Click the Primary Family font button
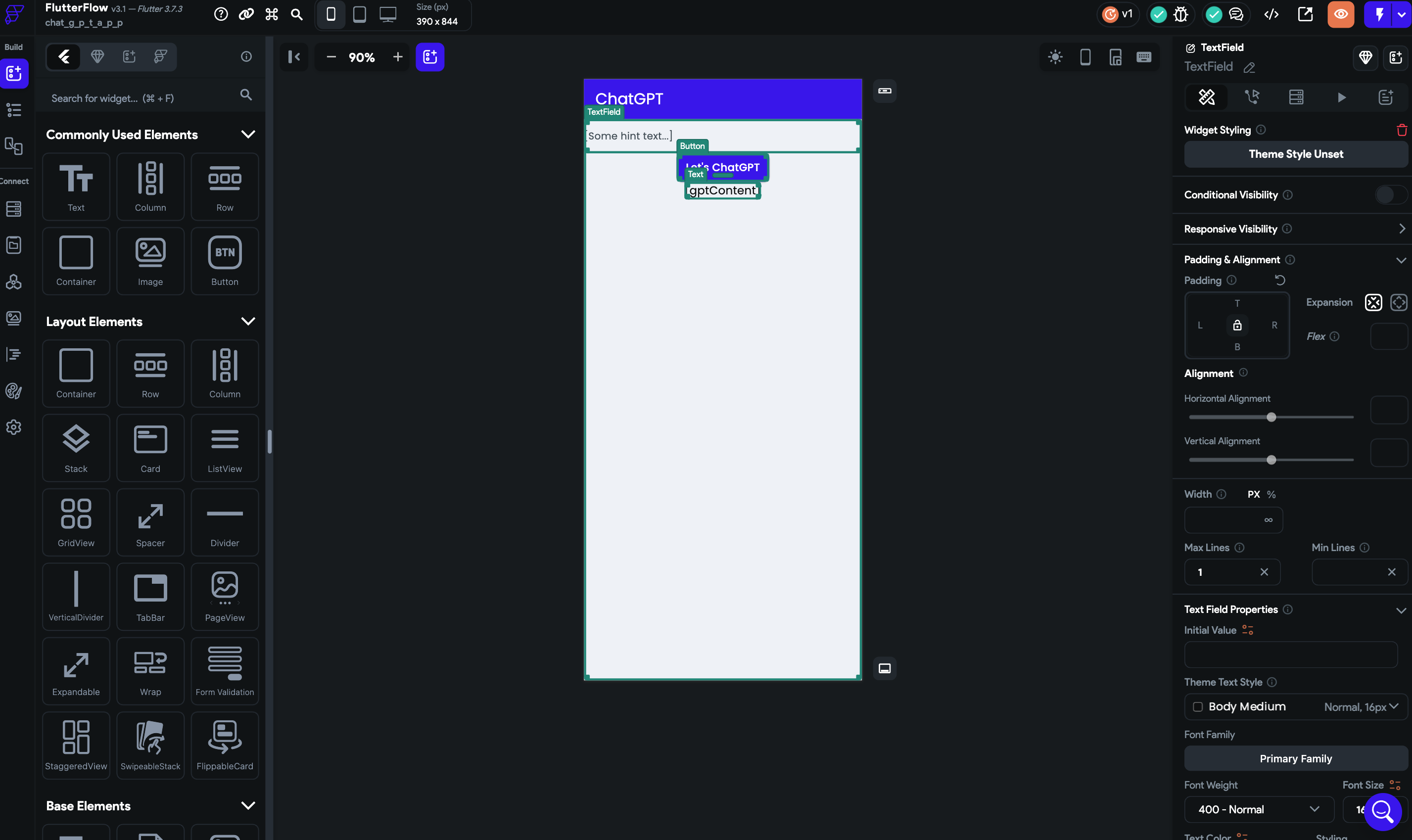Image resolution: width=1412 pixels, height=840 pixels. pyautogui.click(x=1295, y=758)
